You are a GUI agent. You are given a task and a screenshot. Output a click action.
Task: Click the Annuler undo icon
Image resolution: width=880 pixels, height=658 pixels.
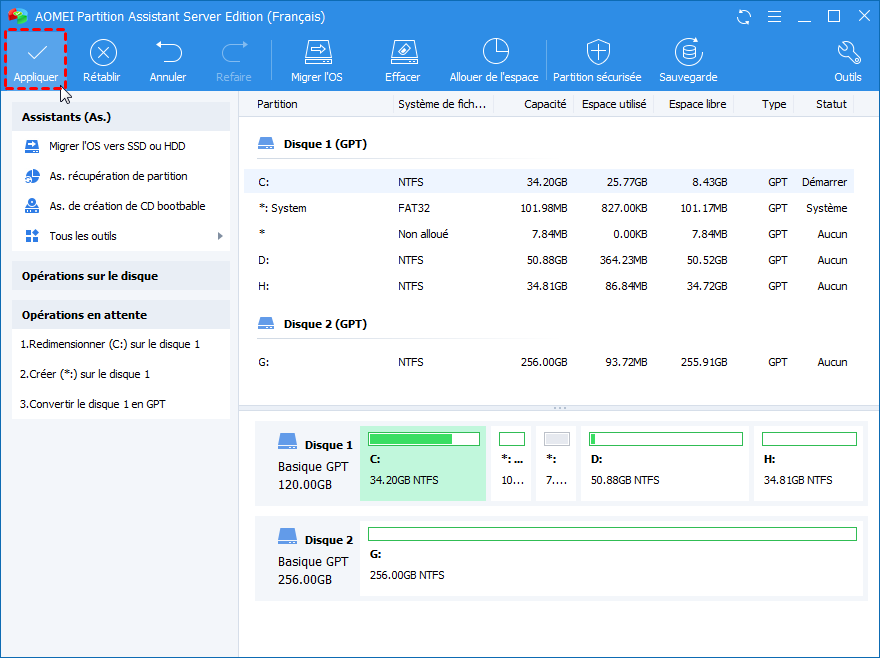(168, 53)
